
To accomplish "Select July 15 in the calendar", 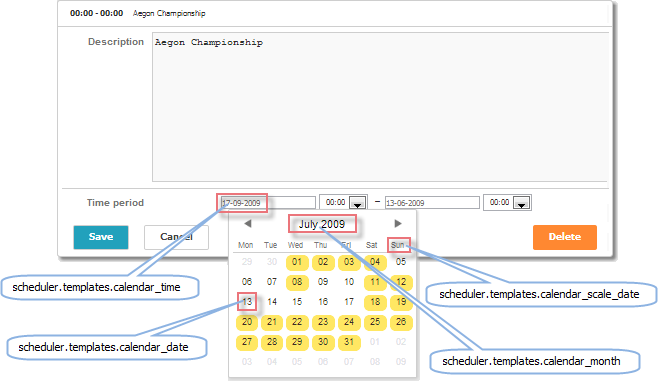I will (x=297, y=302).
